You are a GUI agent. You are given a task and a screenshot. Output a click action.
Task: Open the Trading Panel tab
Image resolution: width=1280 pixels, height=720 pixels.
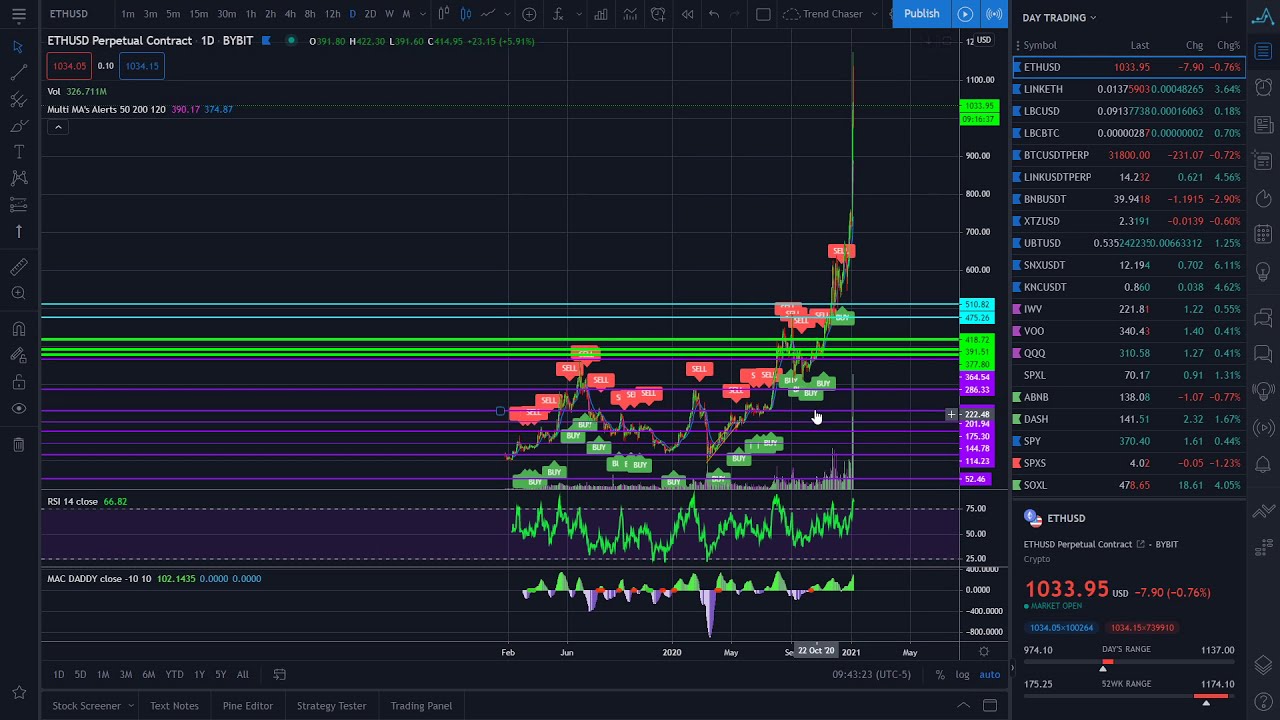tap(421, 706)
